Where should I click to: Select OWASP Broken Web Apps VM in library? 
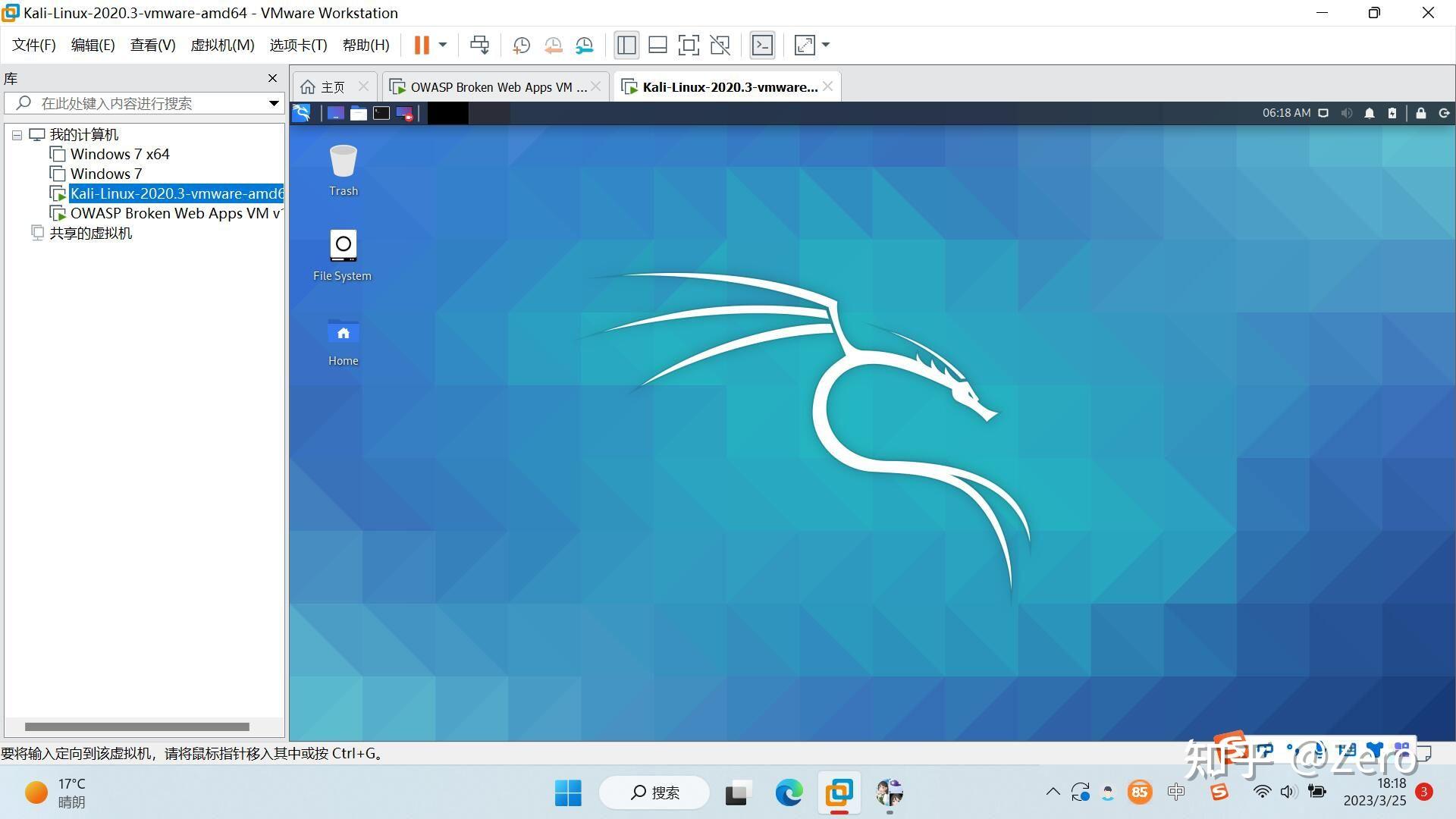coord(176,213)
